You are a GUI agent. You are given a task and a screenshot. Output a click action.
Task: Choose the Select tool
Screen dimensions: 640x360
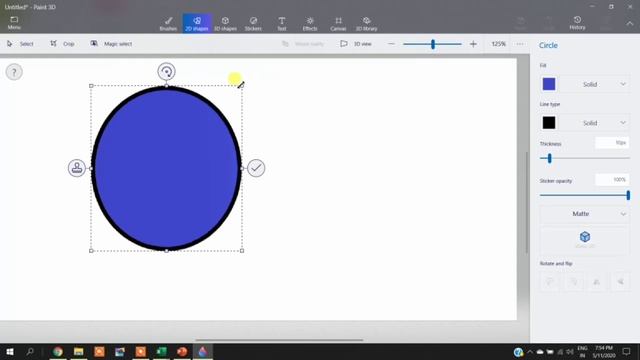point(20,44)
